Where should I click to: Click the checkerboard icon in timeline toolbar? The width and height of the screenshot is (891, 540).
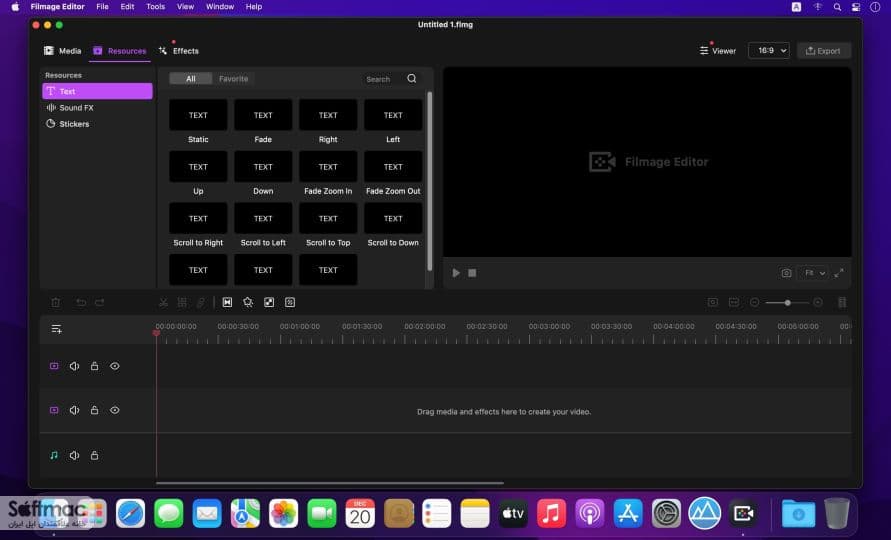[269, 302]
